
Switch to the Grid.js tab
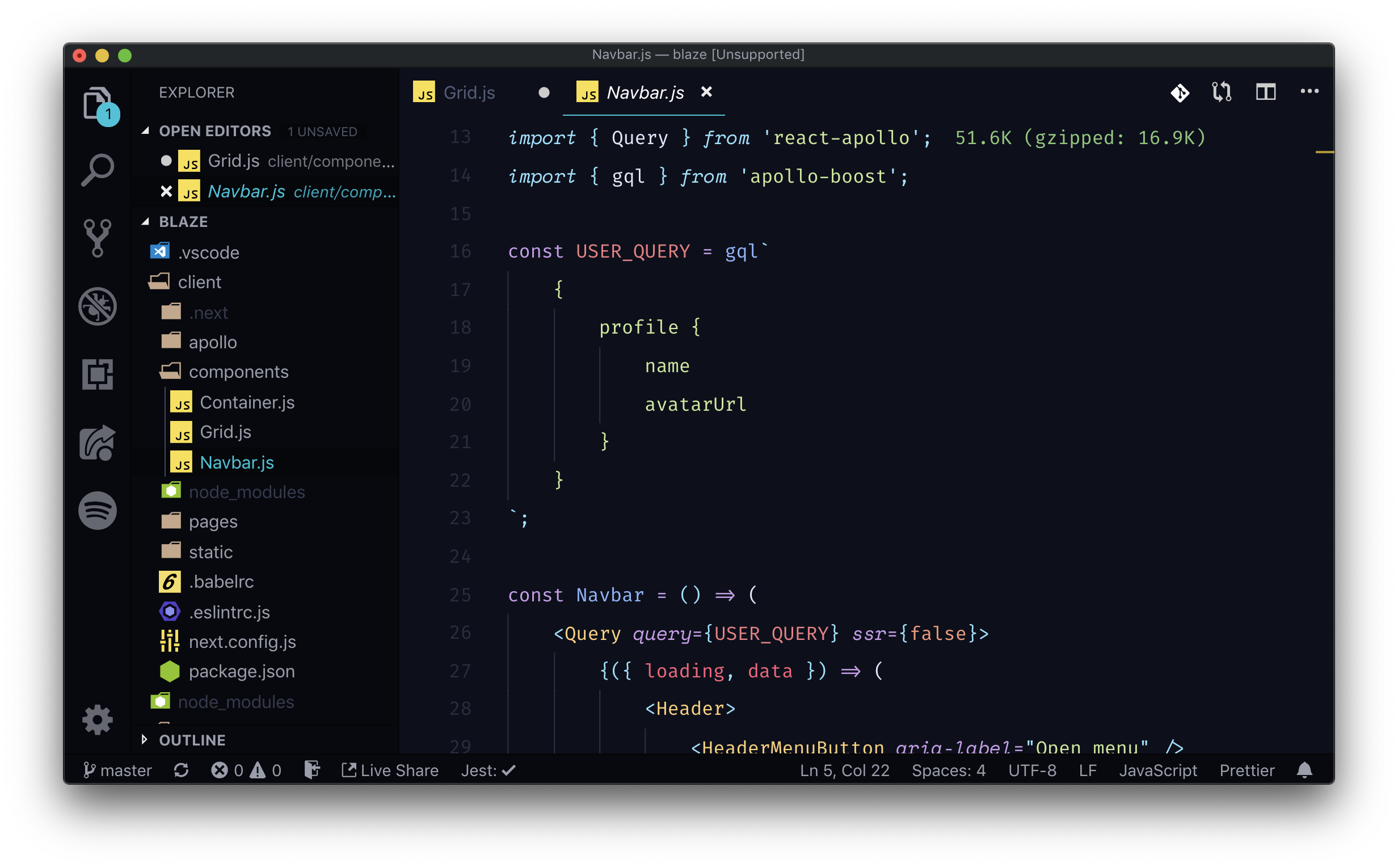click(x=469, y=92)
